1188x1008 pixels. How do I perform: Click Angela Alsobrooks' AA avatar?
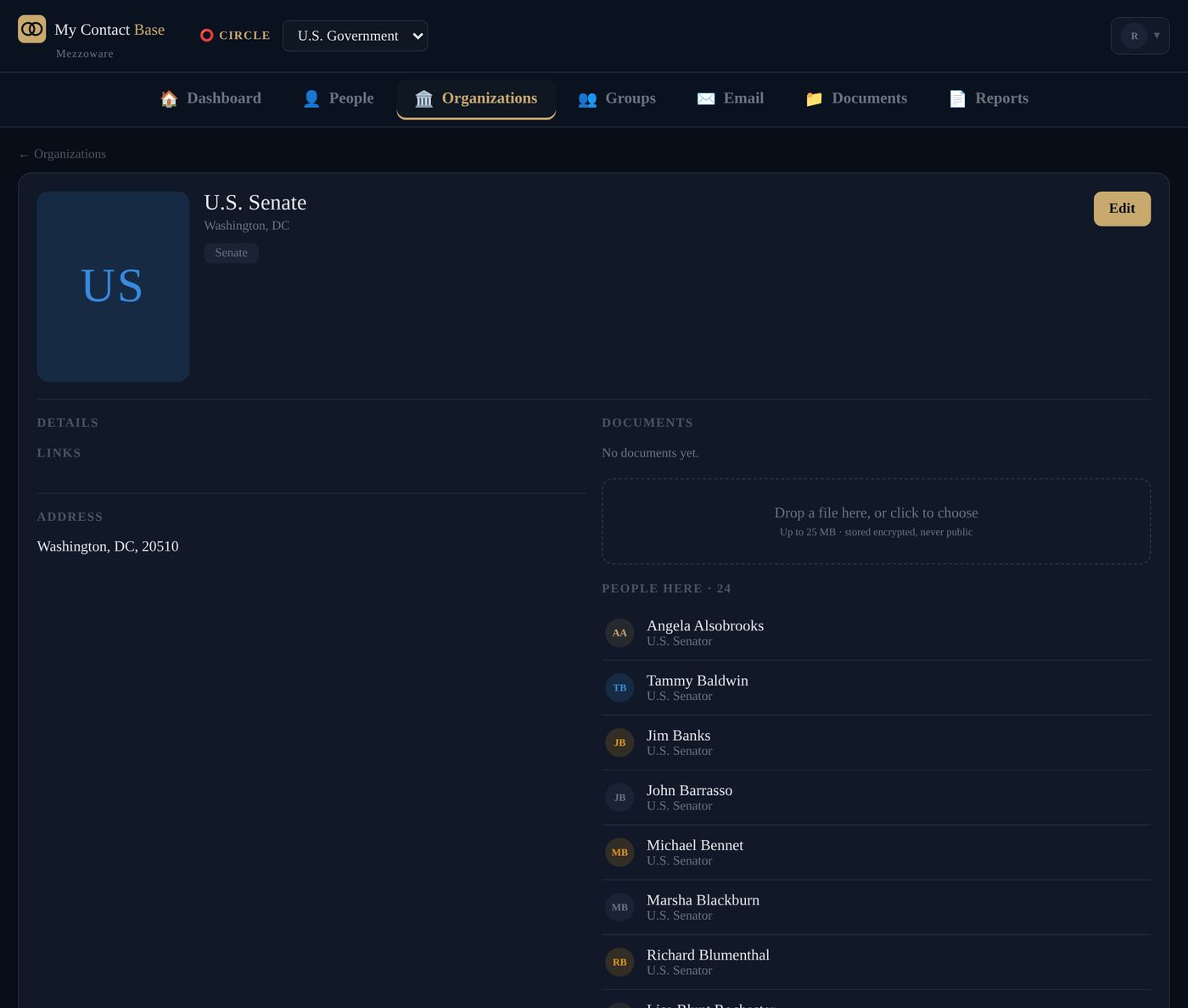click(619, 633)
